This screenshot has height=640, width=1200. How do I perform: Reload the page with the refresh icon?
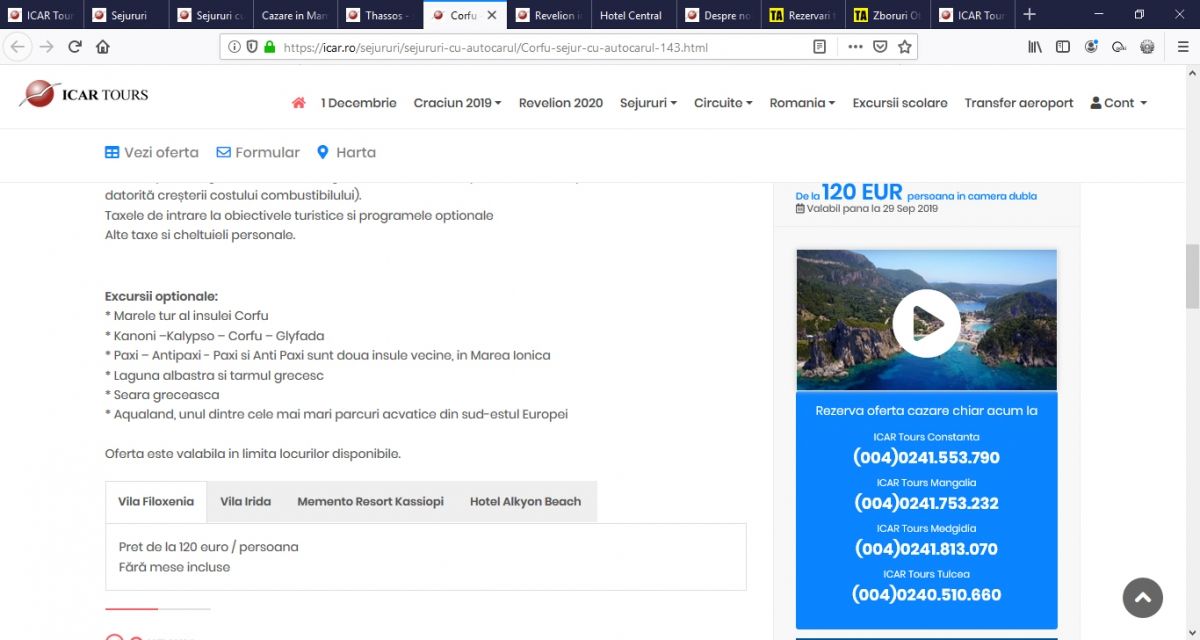[x=75, y=47]
